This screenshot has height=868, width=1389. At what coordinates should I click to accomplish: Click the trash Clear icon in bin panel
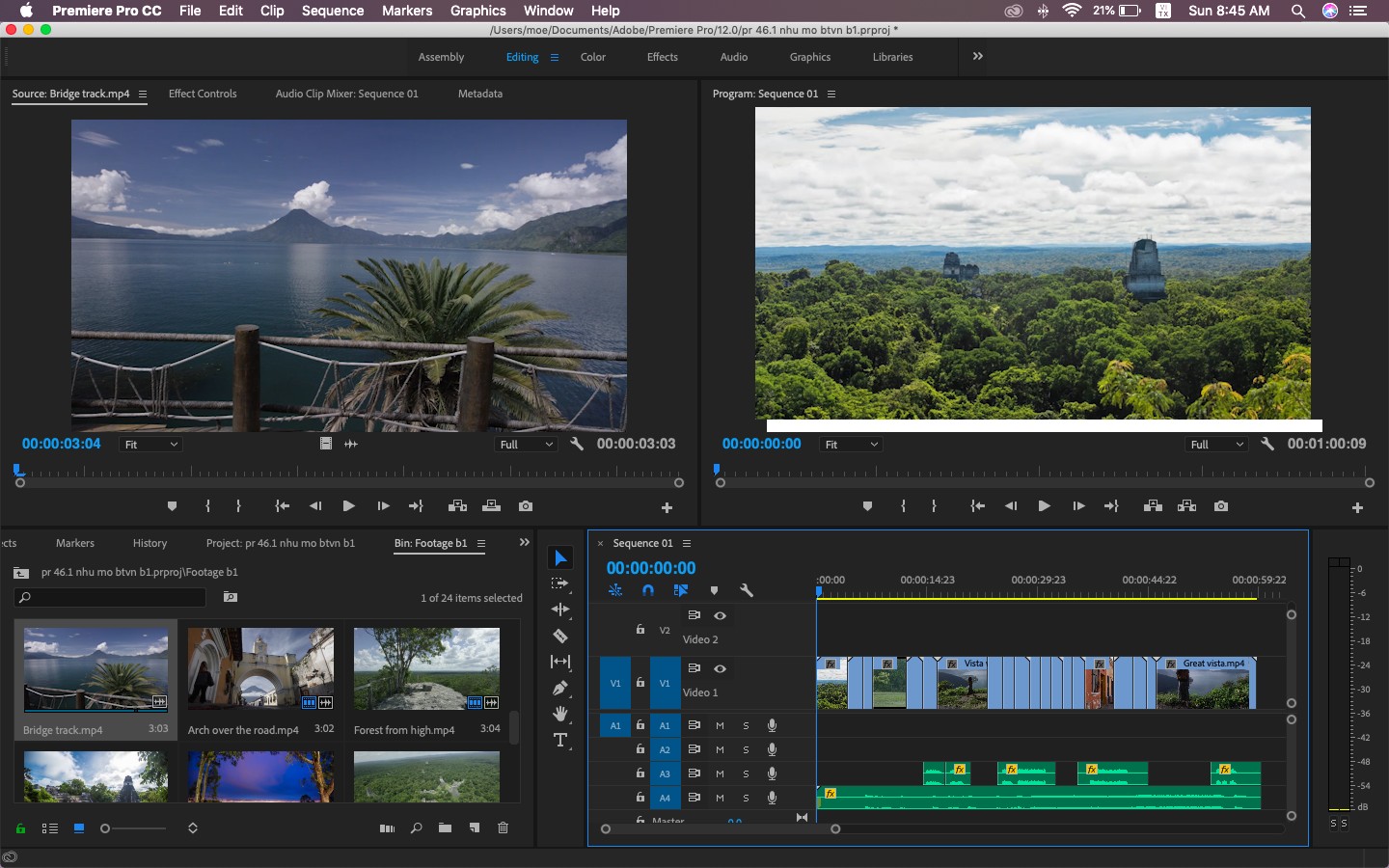[x=503, y=827]
